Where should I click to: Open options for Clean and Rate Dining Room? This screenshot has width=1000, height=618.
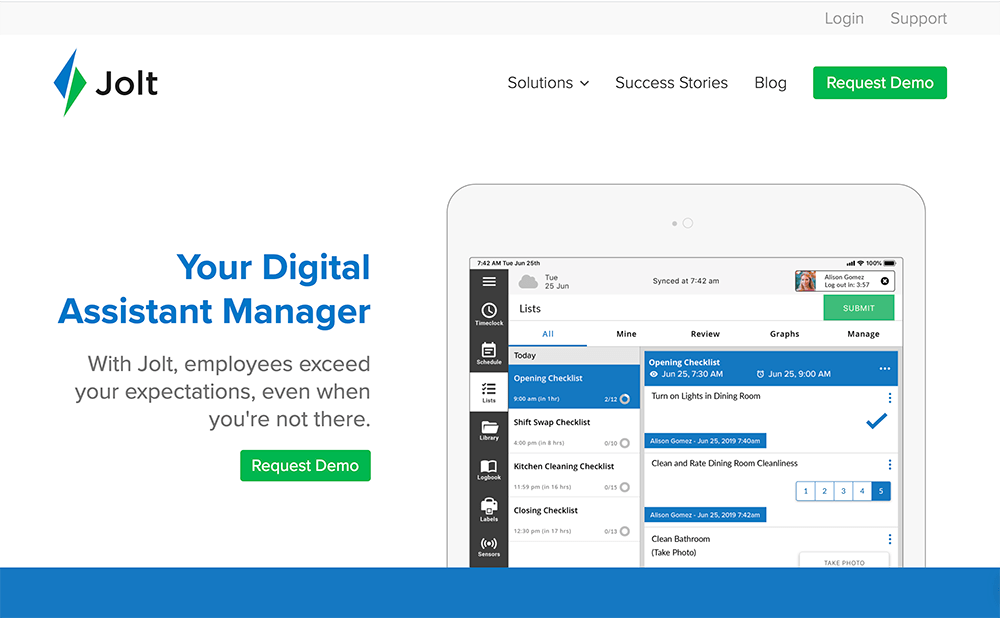point(890,464)
